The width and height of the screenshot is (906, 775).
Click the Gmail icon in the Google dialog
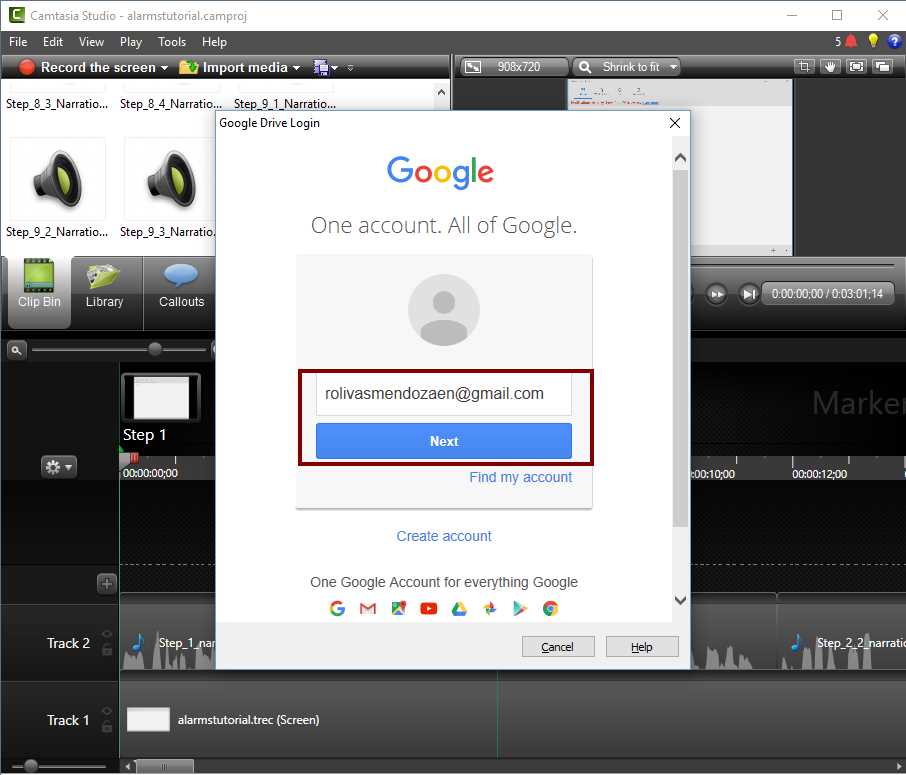[x=368, y=607]
